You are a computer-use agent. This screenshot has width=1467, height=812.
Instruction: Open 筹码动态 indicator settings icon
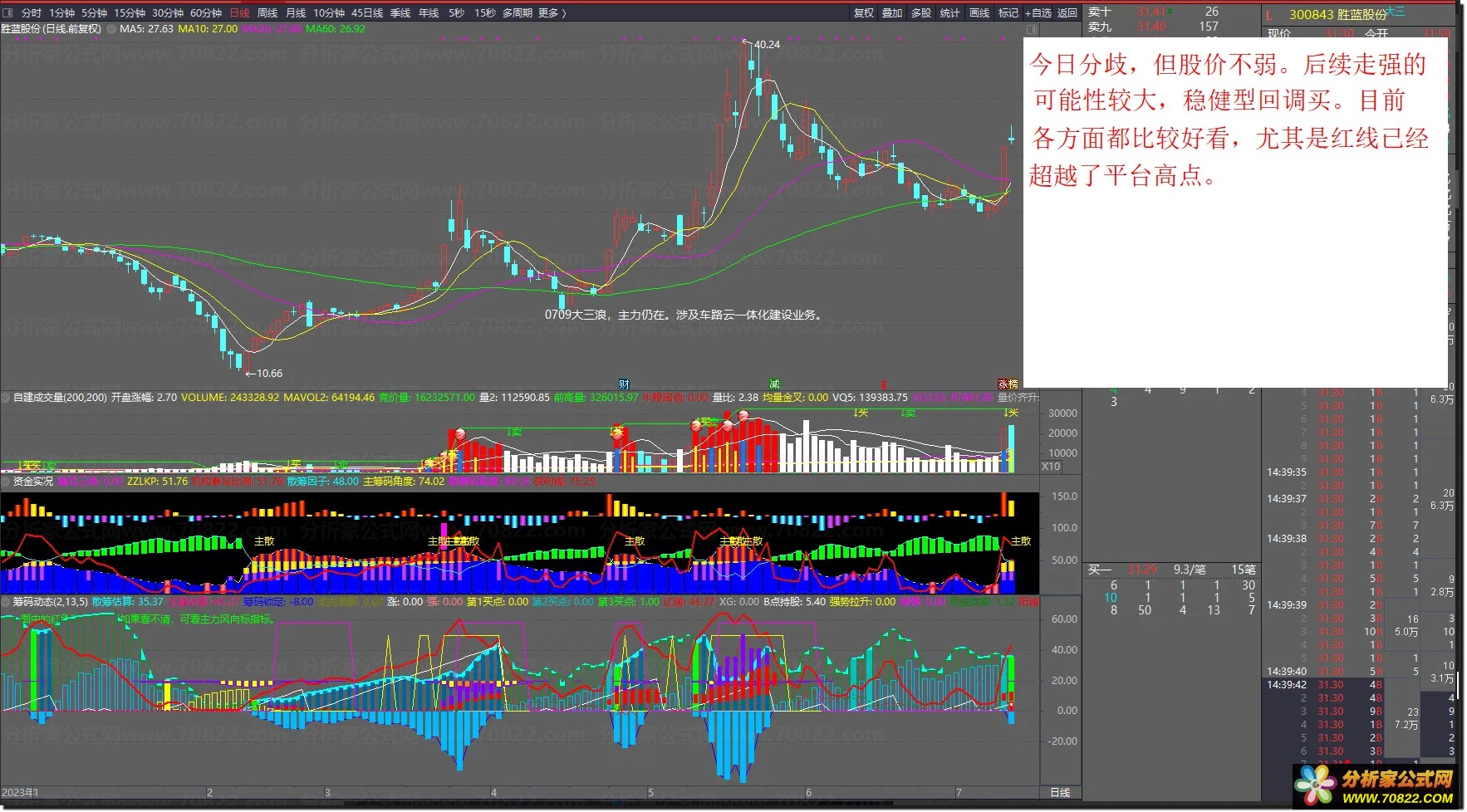pyautogui.click(x=7, y=602)
